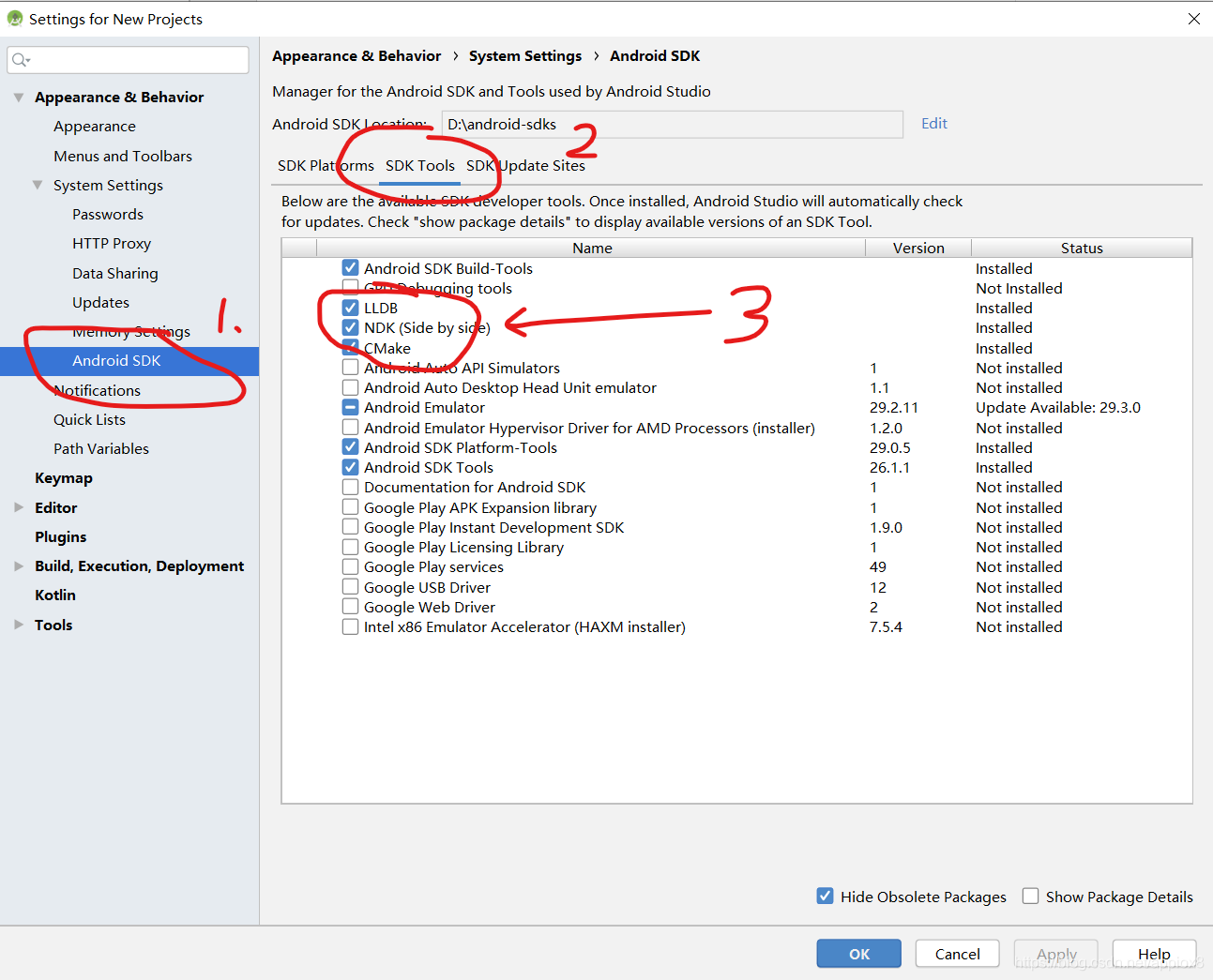This screenshot has width=1213, height=980.
Task: Toggle Android SDK Build-Tools checkbox
Action: click(350, 268)
